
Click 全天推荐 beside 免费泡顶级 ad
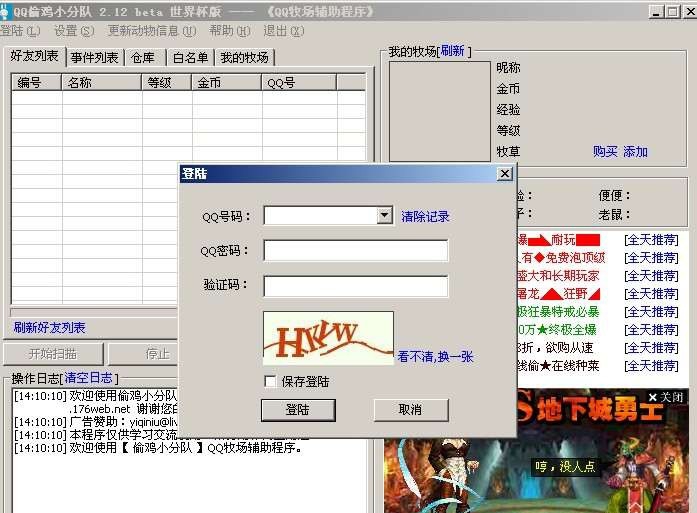click(x=651, y=258)
